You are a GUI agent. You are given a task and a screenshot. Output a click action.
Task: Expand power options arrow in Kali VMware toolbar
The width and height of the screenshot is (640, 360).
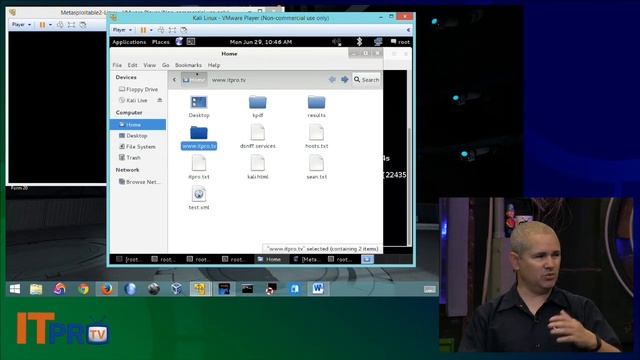coord(151,30)
